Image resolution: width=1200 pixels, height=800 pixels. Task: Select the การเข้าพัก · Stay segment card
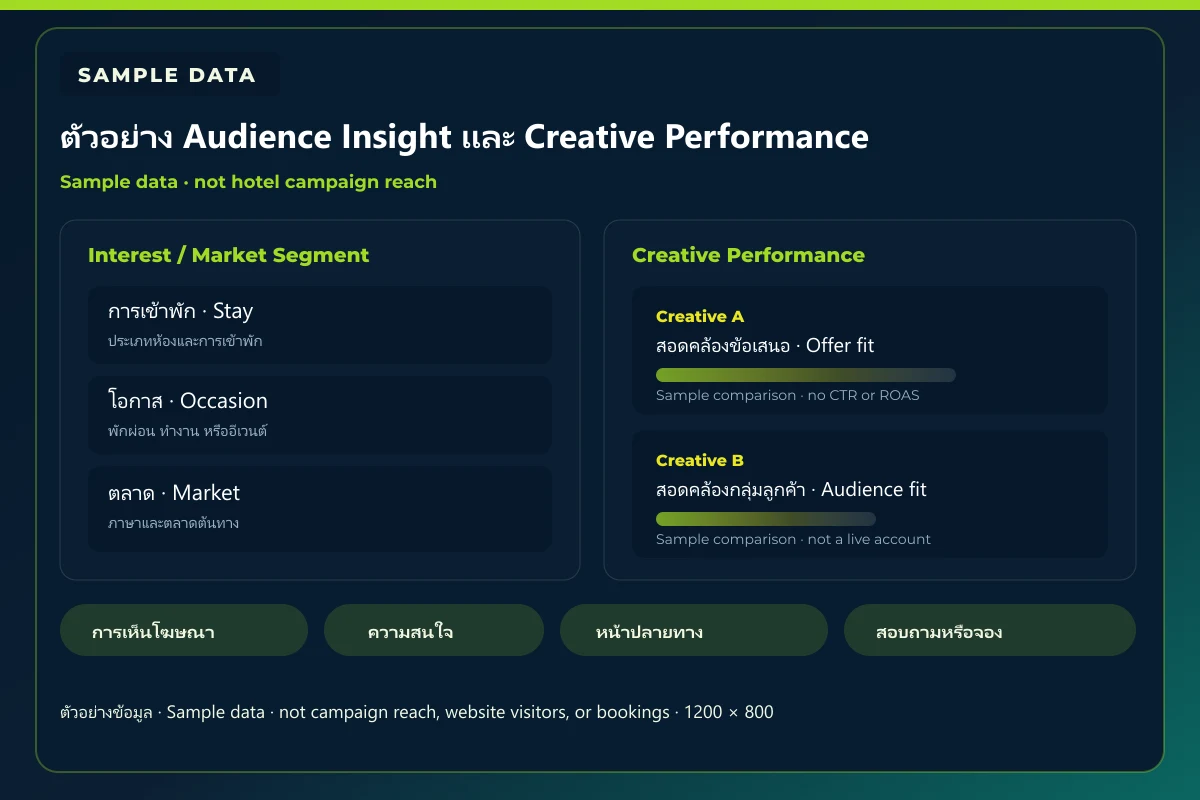[320, 325]
